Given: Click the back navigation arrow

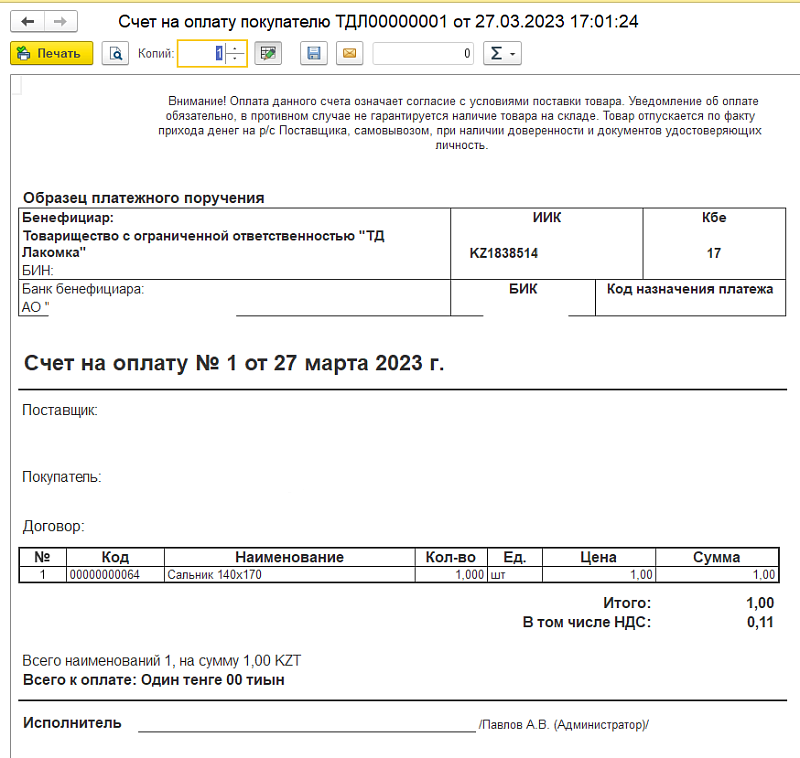Looking at the screenshot, I should [x=27, y=21].
